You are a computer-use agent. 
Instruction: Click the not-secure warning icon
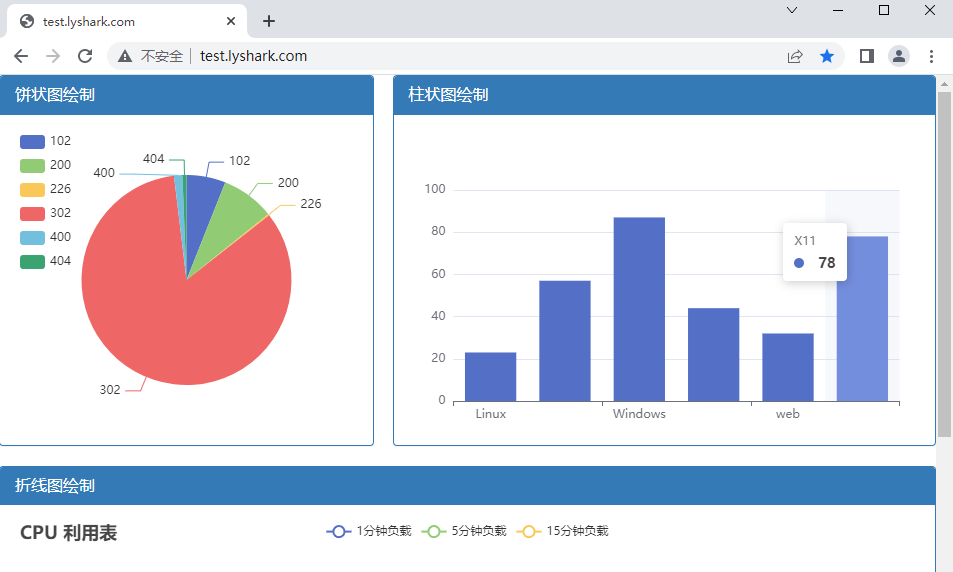(x=125, y=56)
